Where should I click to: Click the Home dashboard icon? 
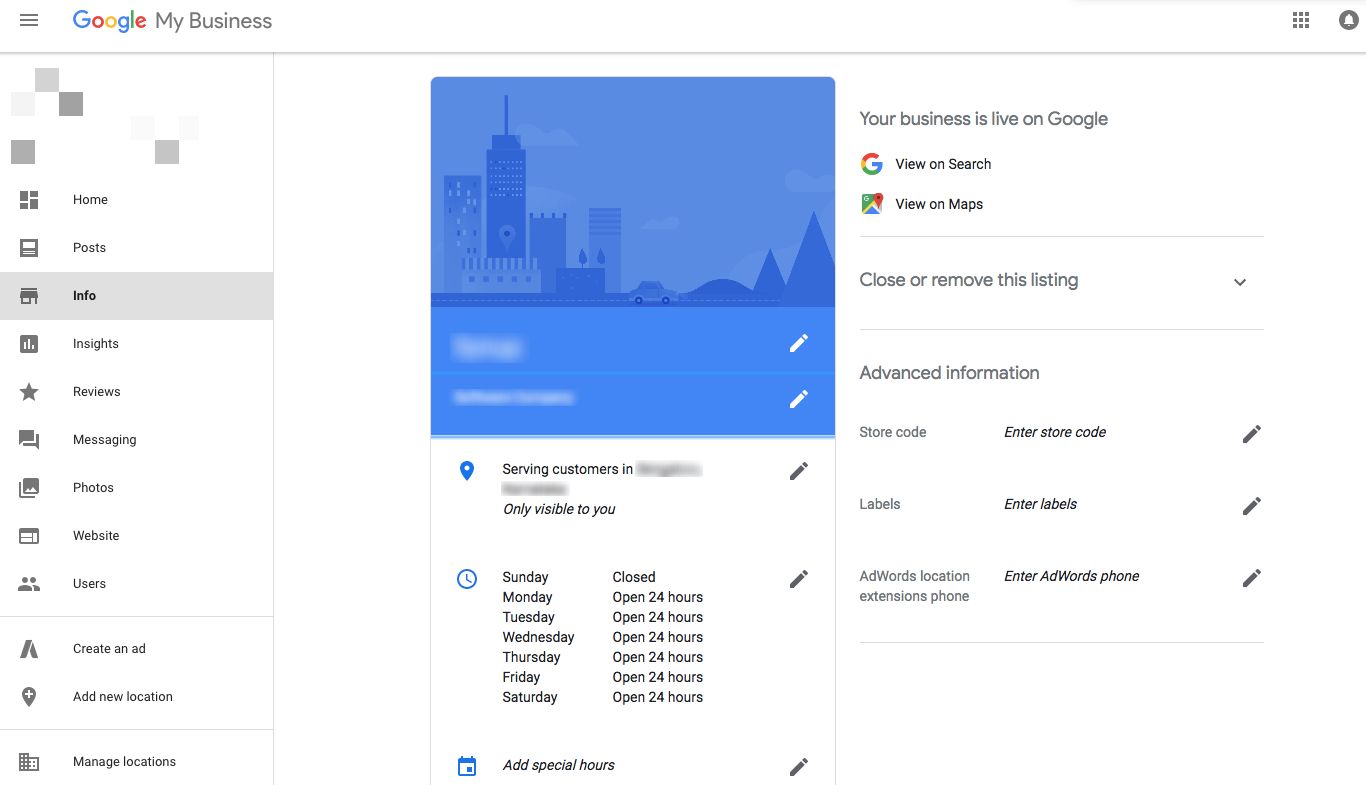(29, 200)
